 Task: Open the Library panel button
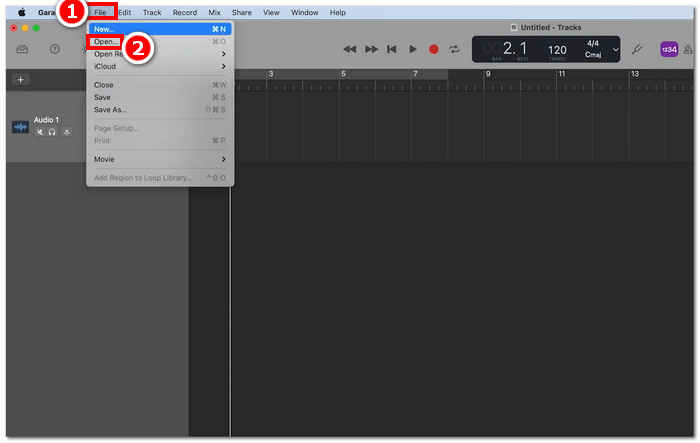(22, 49)
